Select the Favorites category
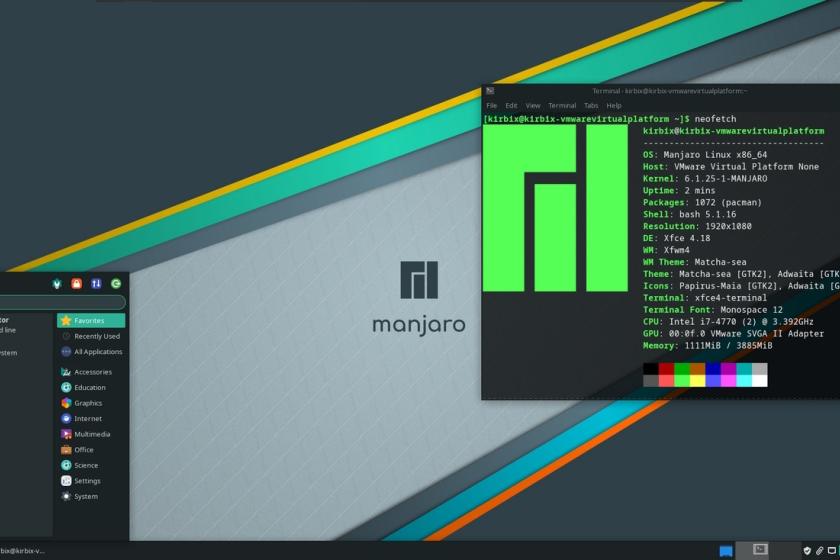This screenshot has width=840, height=560. 91,320
